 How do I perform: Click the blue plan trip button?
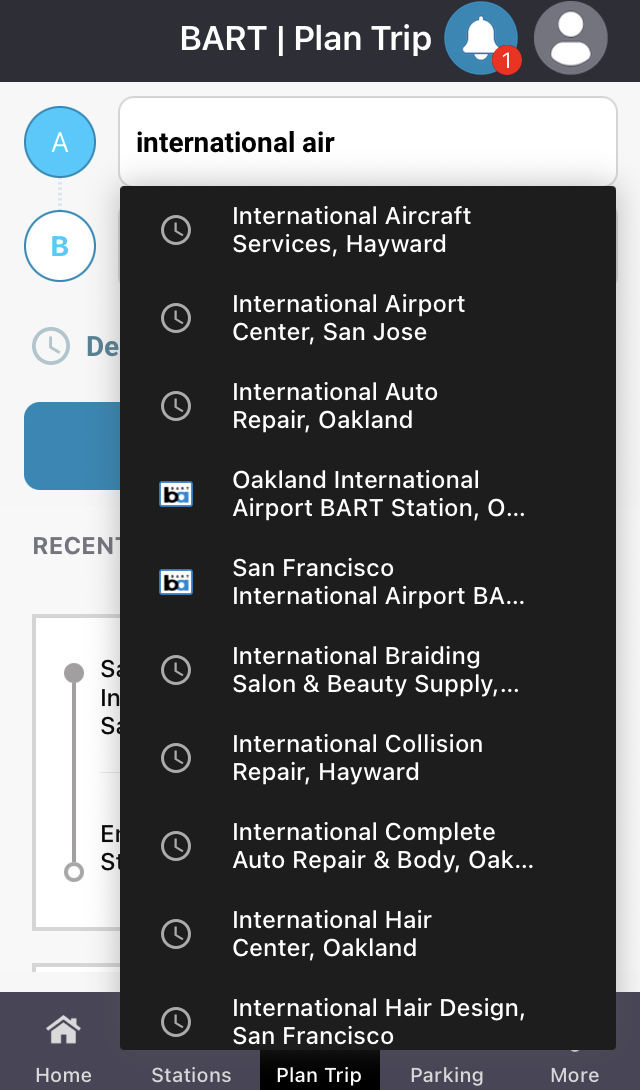[72, 446]
